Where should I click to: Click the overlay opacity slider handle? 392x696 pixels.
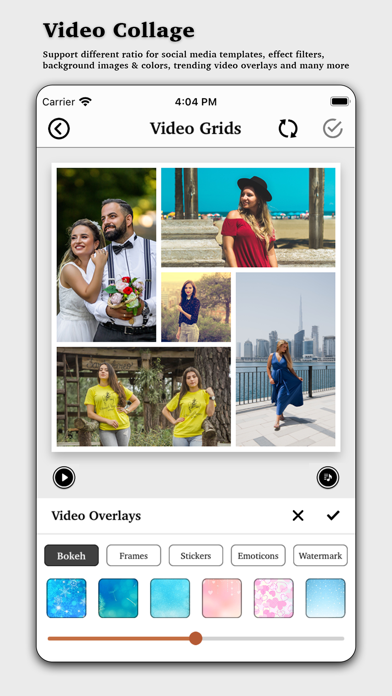pos(195,638)
